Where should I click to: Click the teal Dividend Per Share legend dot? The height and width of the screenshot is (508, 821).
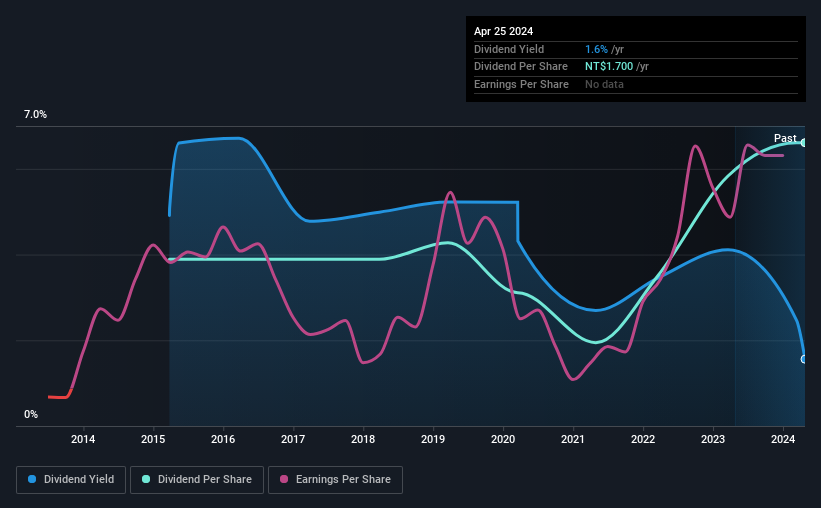(x=146, y=479)
